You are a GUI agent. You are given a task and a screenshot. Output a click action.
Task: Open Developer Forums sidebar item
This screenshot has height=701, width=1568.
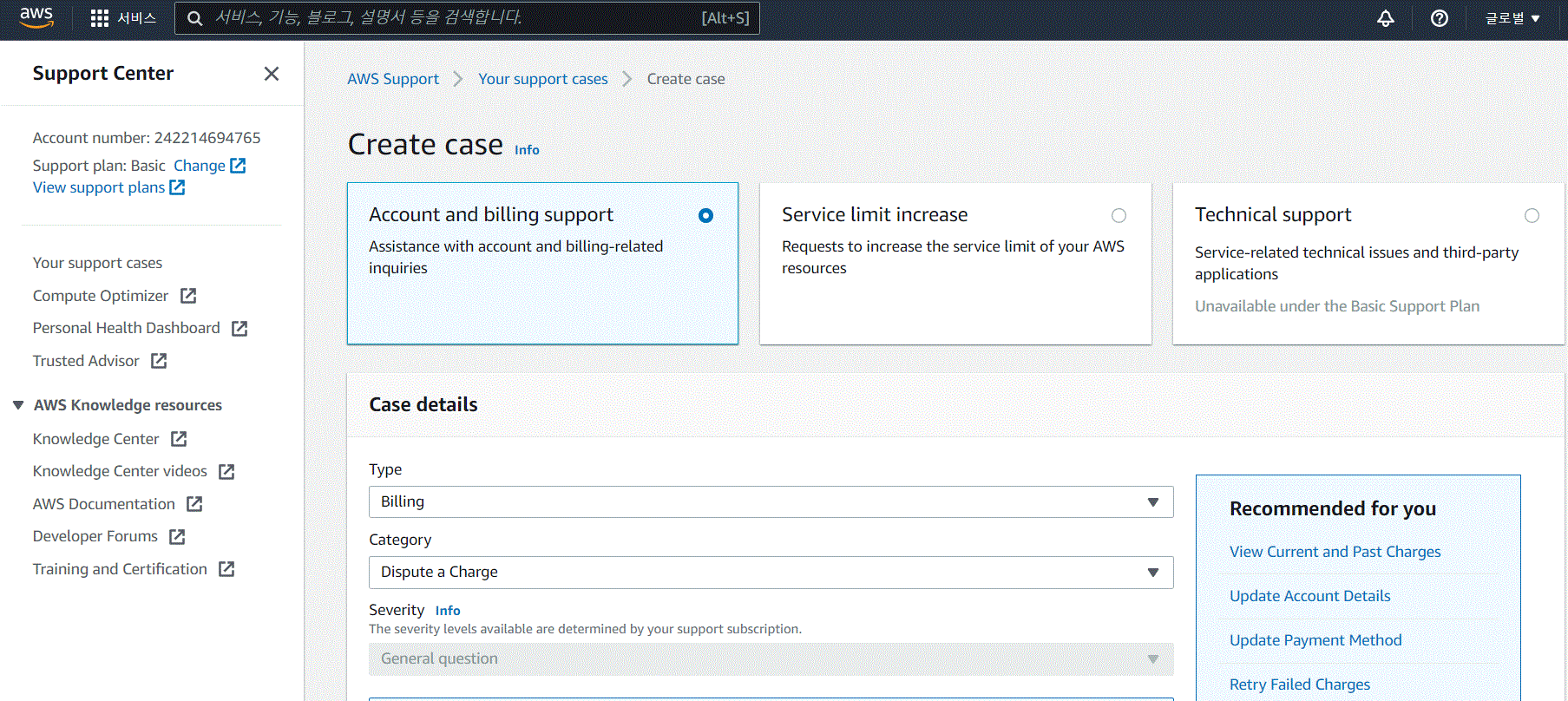95,536
